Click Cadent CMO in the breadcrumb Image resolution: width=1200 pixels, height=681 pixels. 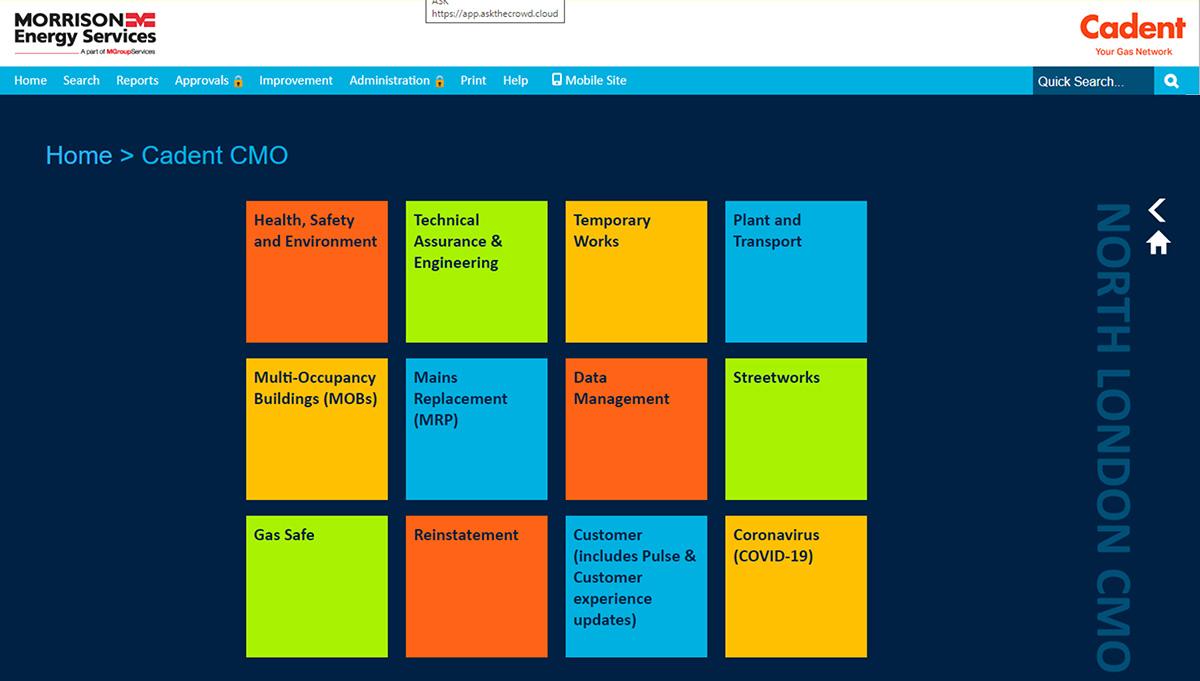pyautogui.click(x=215, y=155)
